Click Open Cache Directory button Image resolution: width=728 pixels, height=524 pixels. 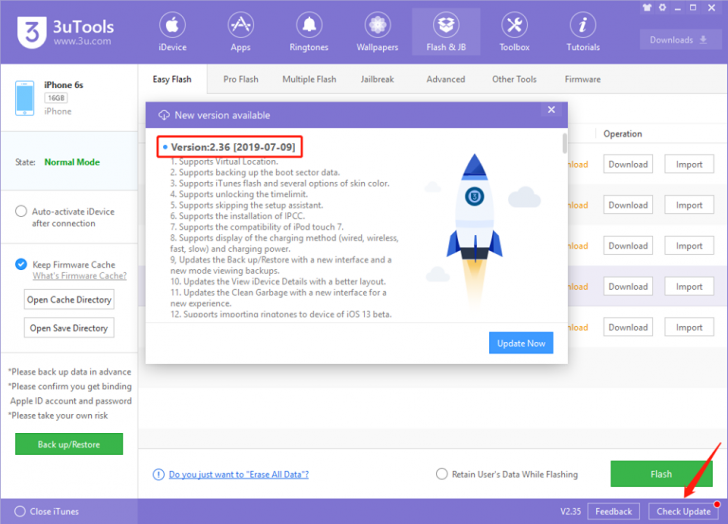click(x=69, y=300)
